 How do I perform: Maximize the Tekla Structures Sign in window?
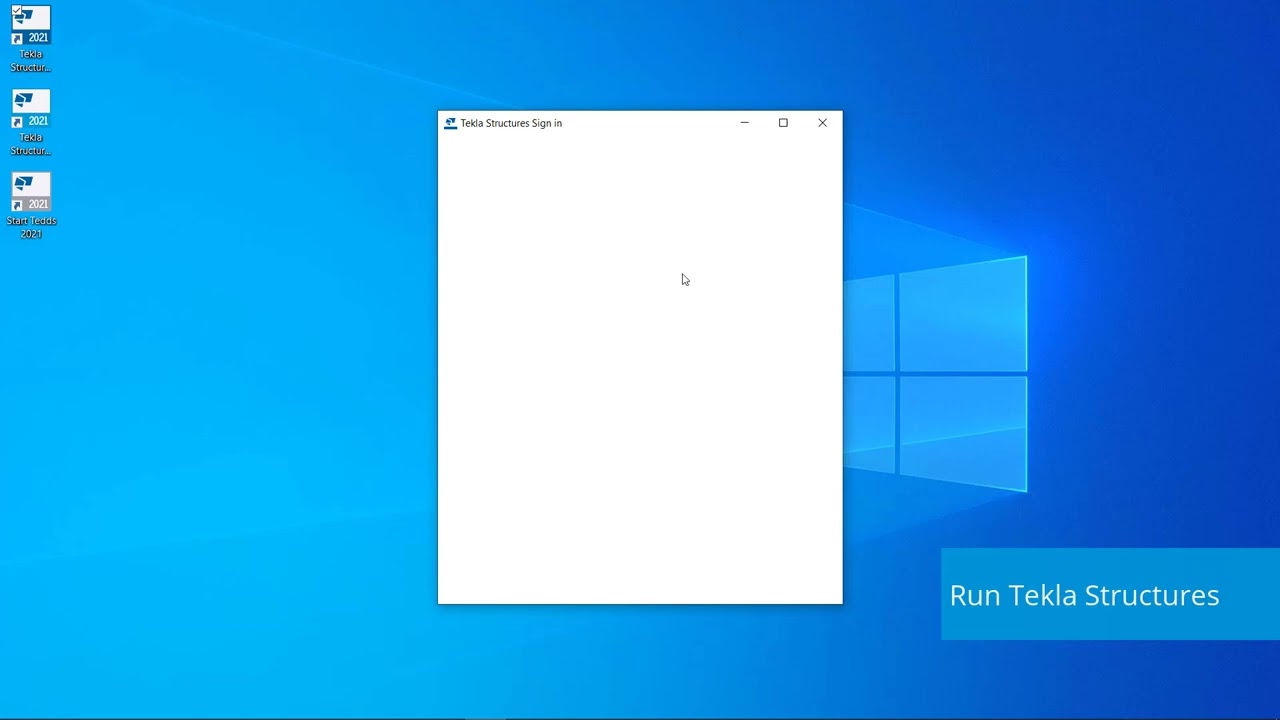783,123
